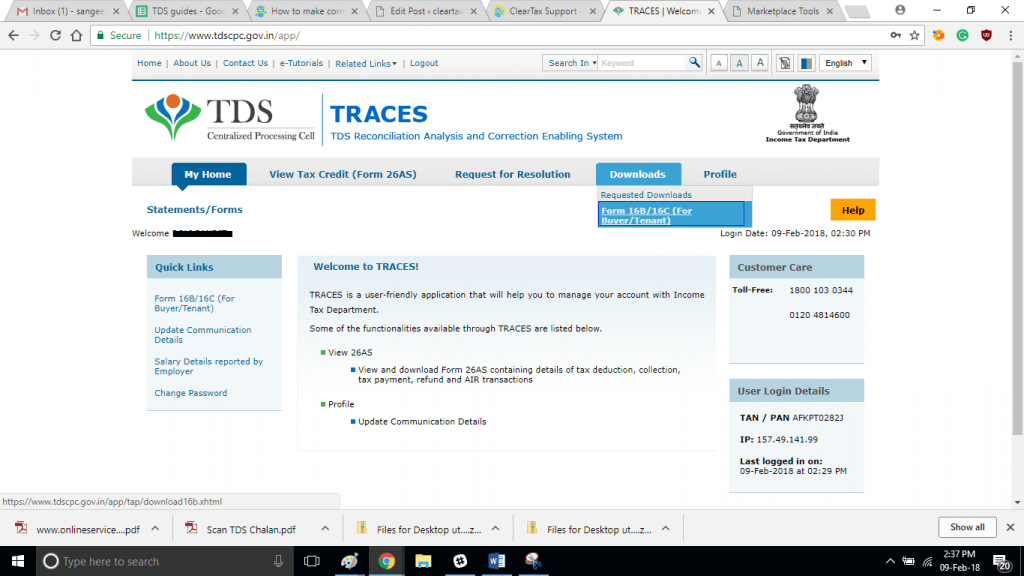Click the red shield extension icon
Screen dimensions: 1024x576
click(x=986, y=35)
